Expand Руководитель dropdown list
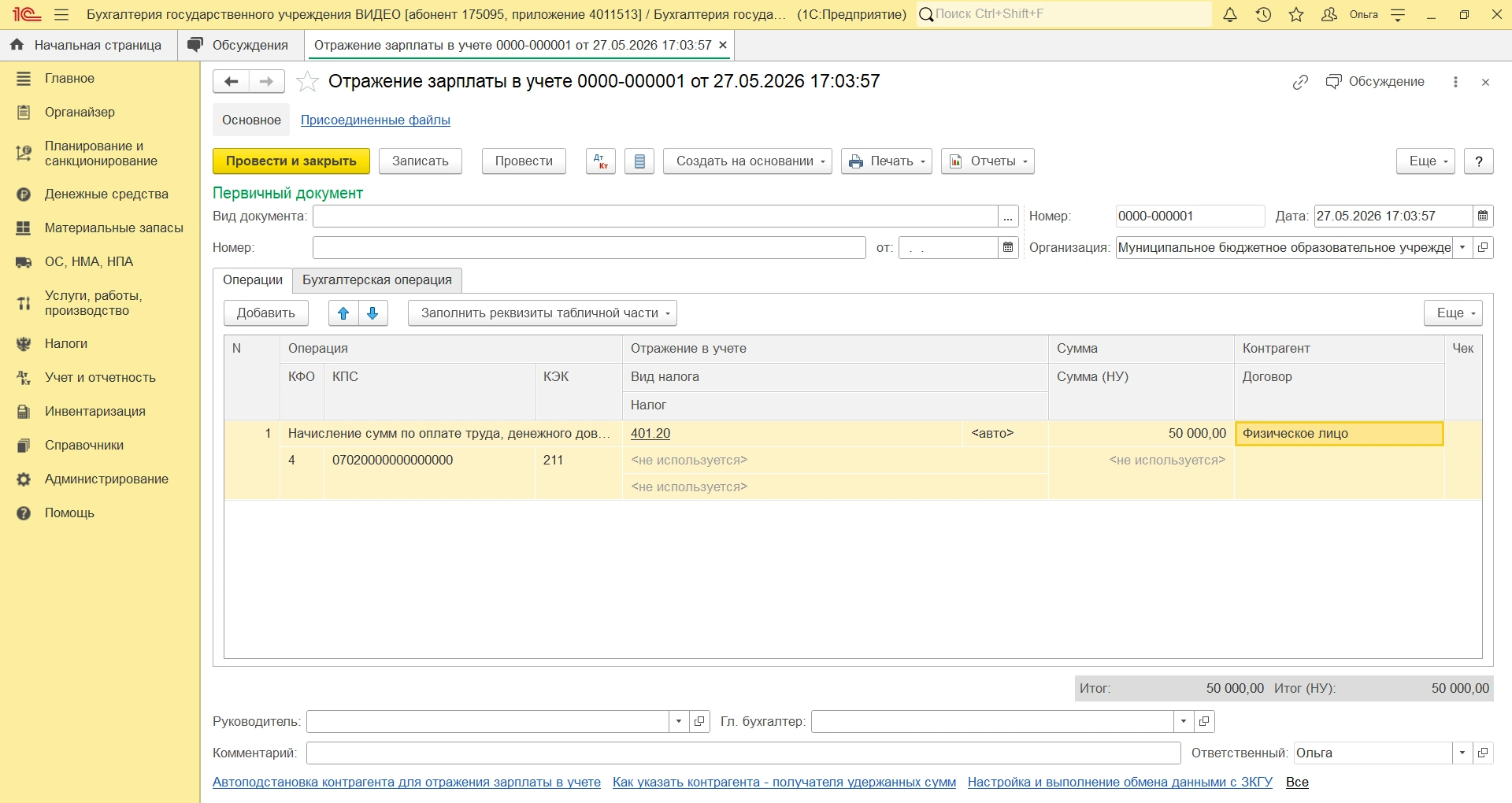This screenshot has height=803, width=1512. [679, 722]
